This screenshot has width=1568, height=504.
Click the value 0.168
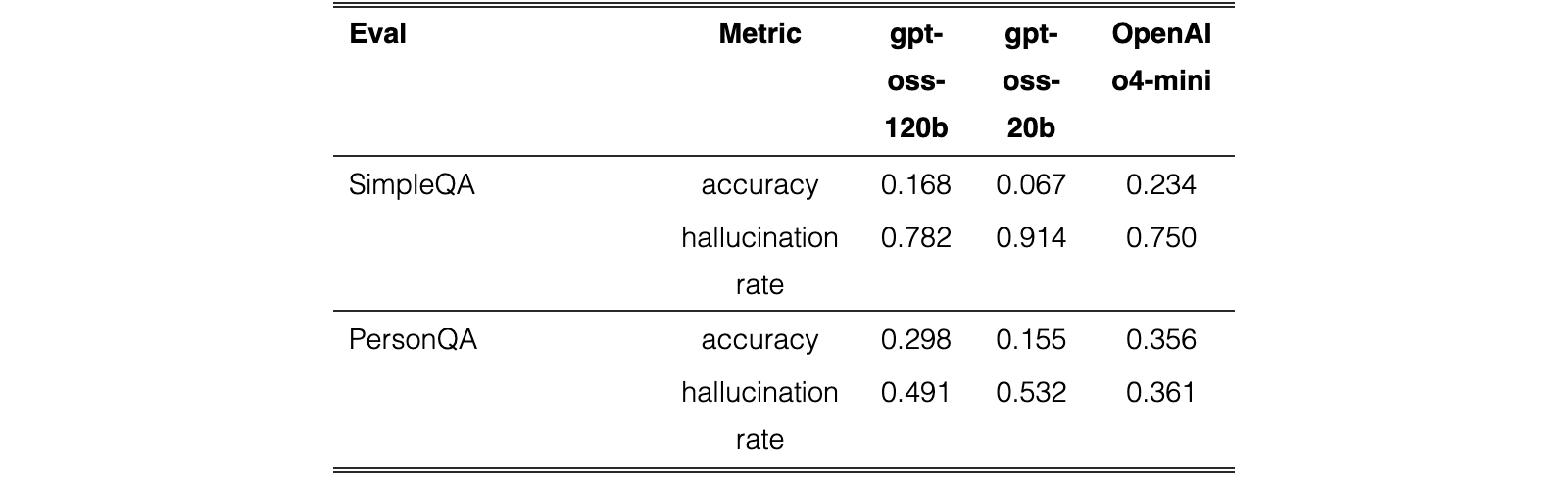pos(916,185)
